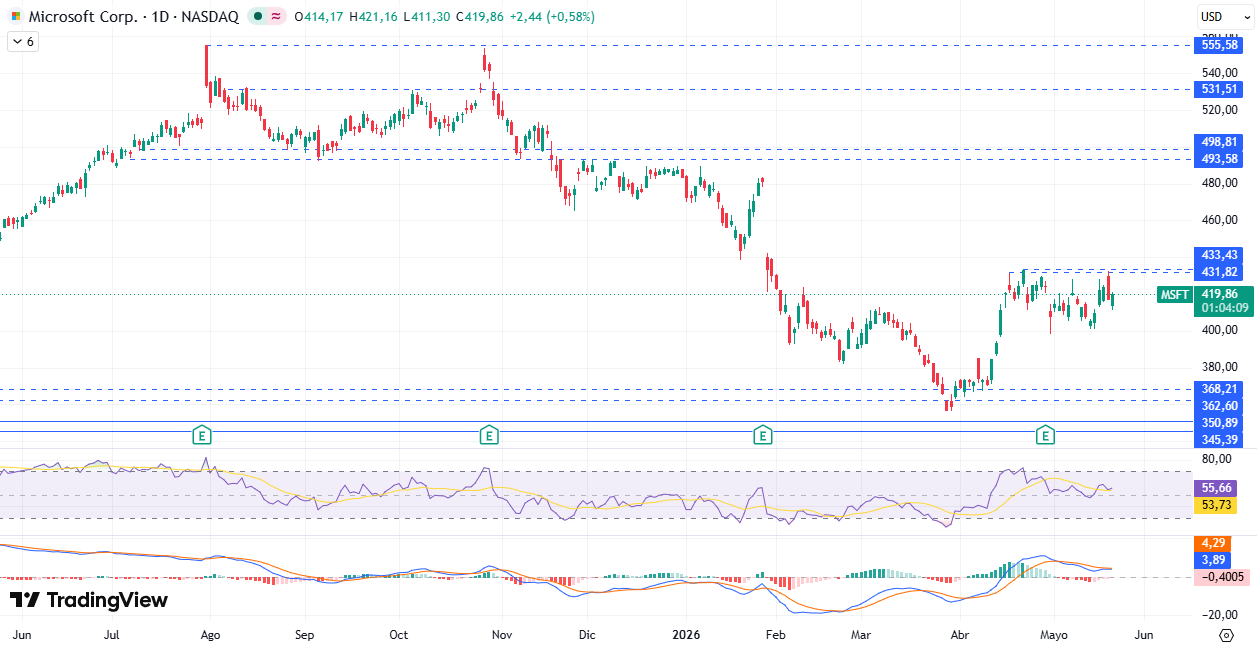1257x648 pixels.
Task: Click the MSFT symbol label on price axis
Action: pyautogui.click(x=1175, y=294)
